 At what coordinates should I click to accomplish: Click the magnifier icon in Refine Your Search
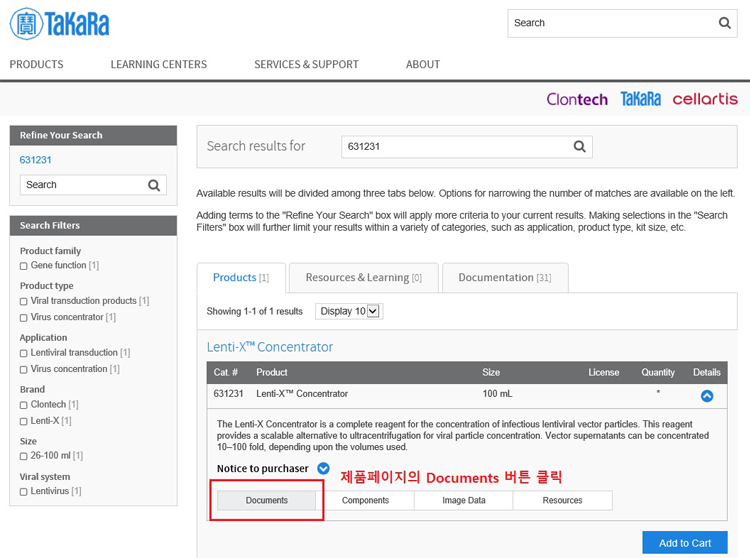coord(154,185)
